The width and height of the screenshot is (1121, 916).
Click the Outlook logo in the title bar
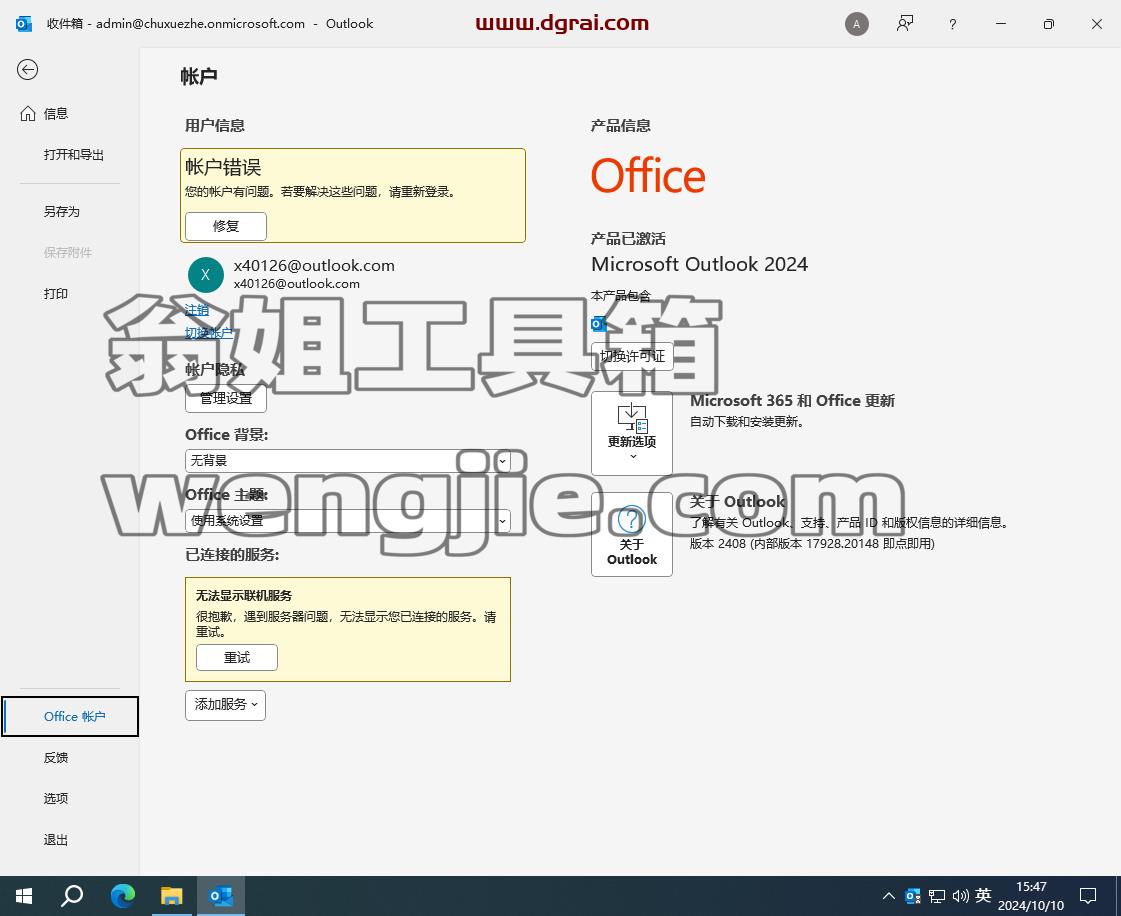tap(24, 24)
